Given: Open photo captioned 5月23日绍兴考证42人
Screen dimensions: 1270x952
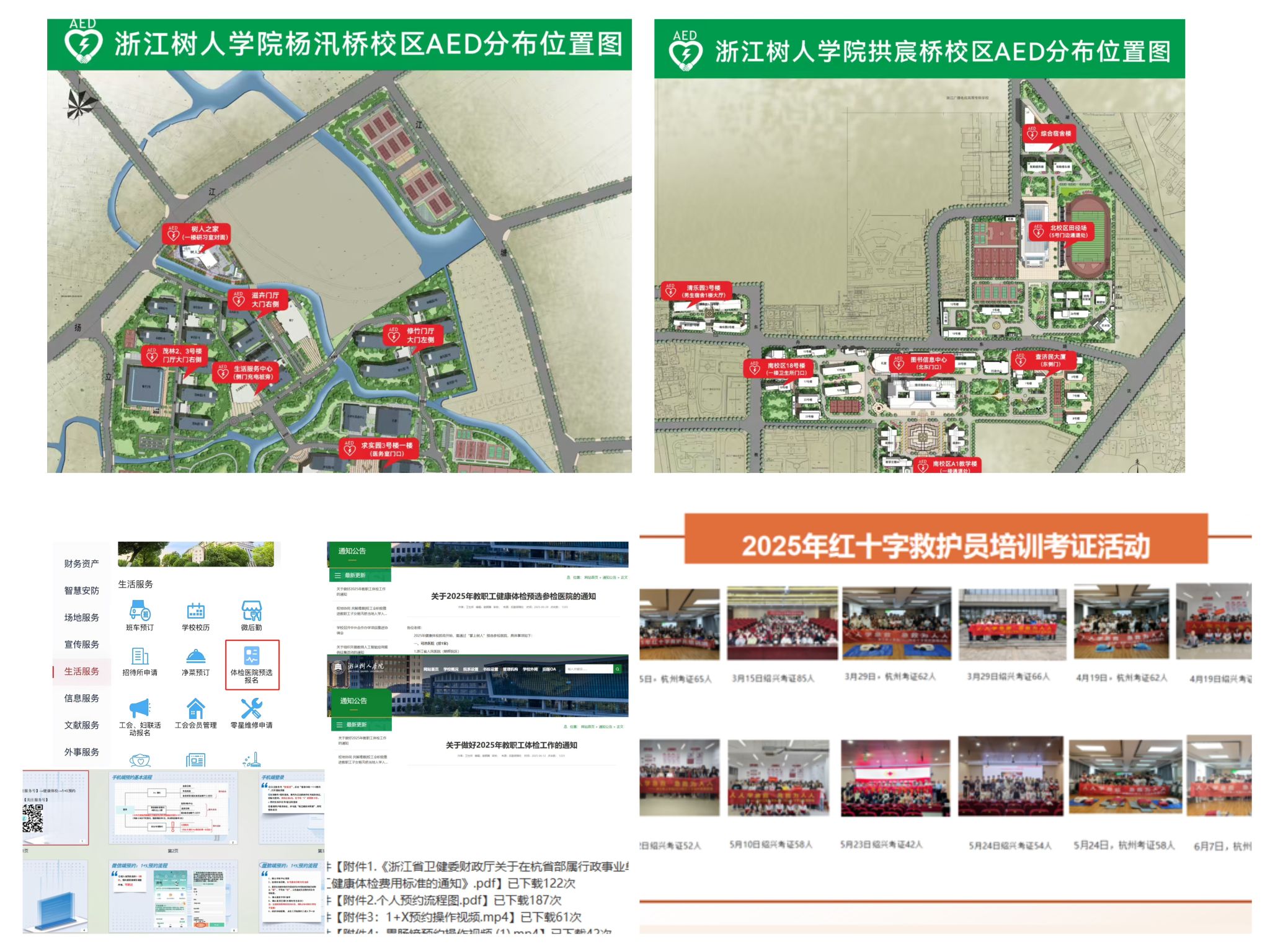Looking at the screenshot, I should 895,778.
